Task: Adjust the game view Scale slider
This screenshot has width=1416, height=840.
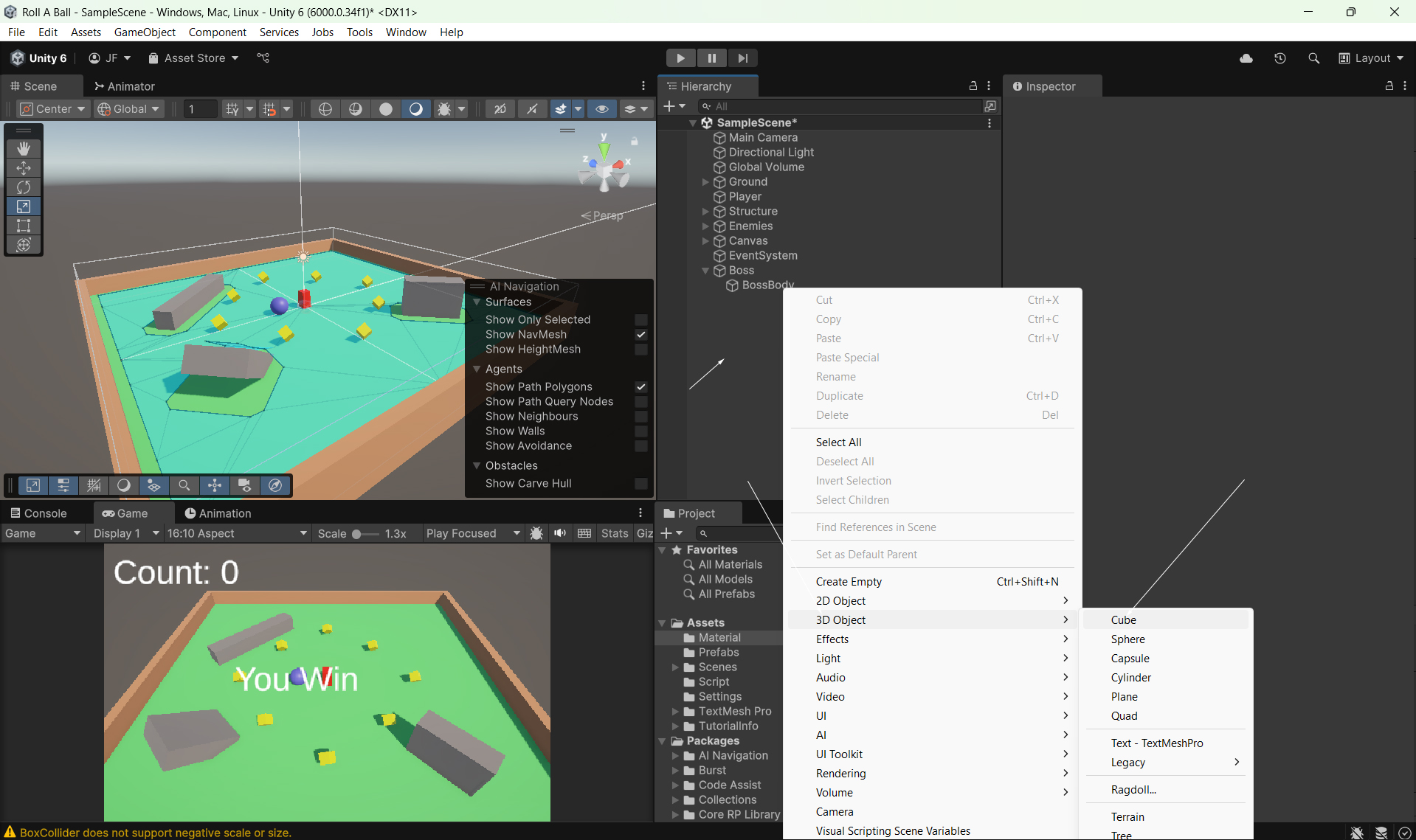Action: (x=357, y=534)
